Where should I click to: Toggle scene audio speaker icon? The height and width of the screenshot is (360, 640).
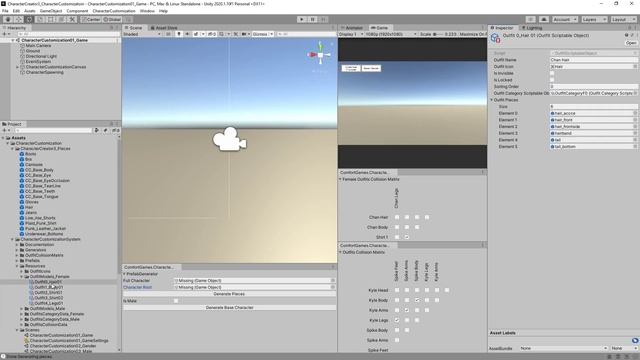pos(187,34)
